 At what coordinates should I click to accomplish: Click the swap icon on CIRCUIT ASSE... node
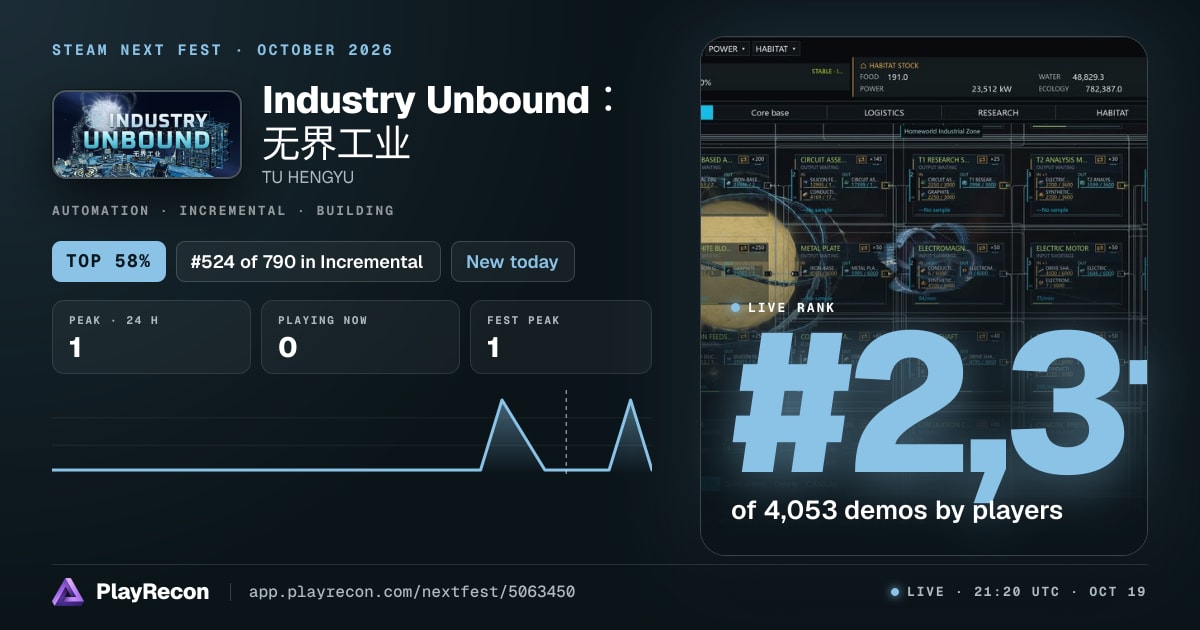(861, 159)
